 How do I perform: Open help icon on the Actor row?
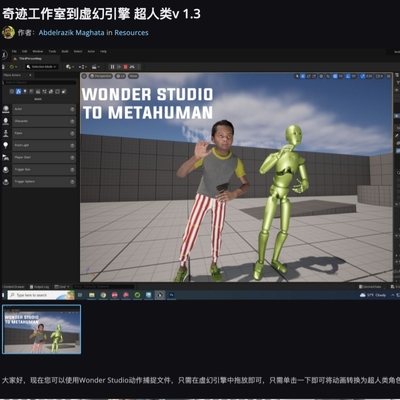tap(72, 109)
